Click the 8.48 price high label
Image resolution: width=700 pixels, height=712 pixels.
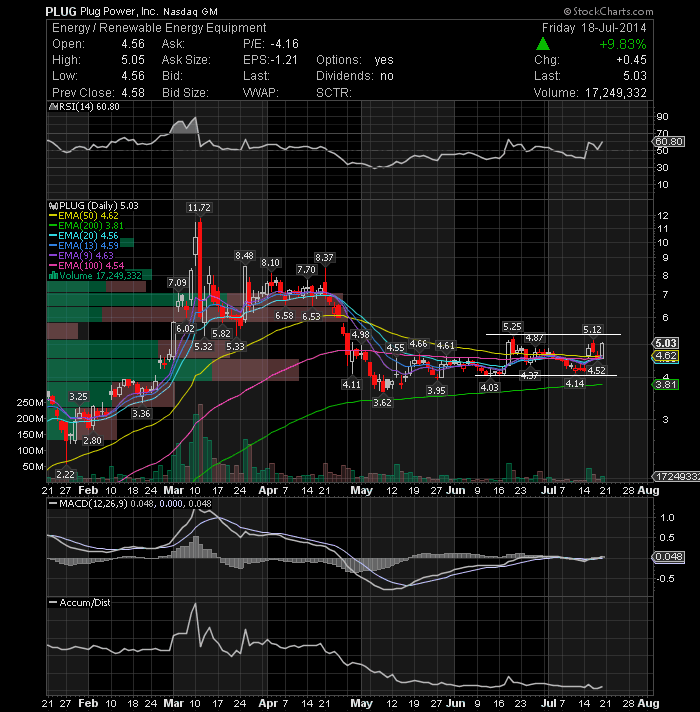click(244, 256)
